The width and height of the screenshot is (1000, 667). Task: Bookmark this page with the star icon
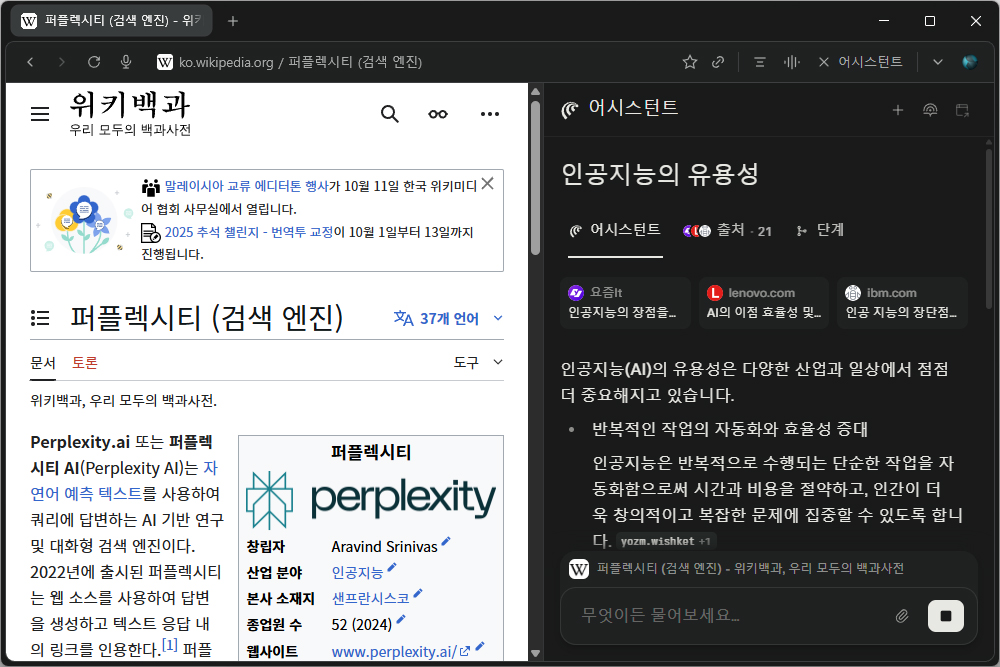tap(689, 62)
